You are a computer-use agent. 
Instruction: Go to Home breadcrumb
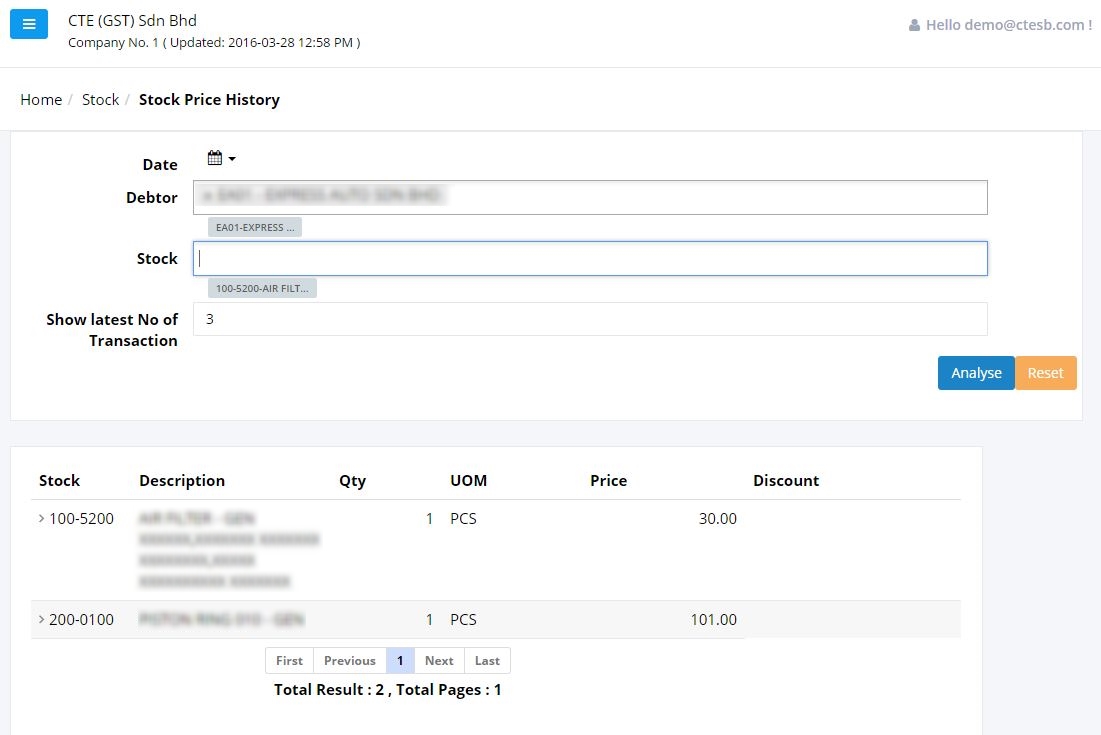(41, 100)
